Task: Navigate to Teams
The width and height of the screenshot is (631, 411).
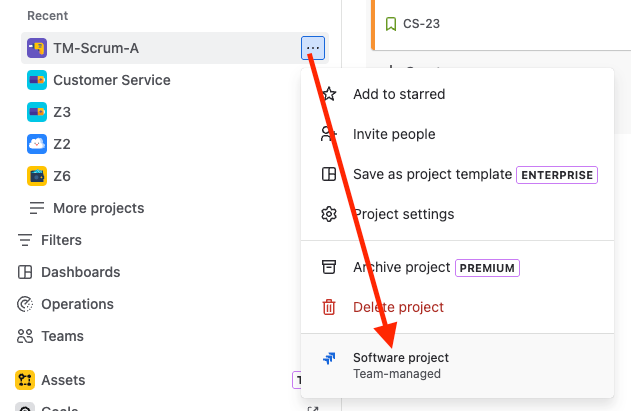Action: coord(62,336)
